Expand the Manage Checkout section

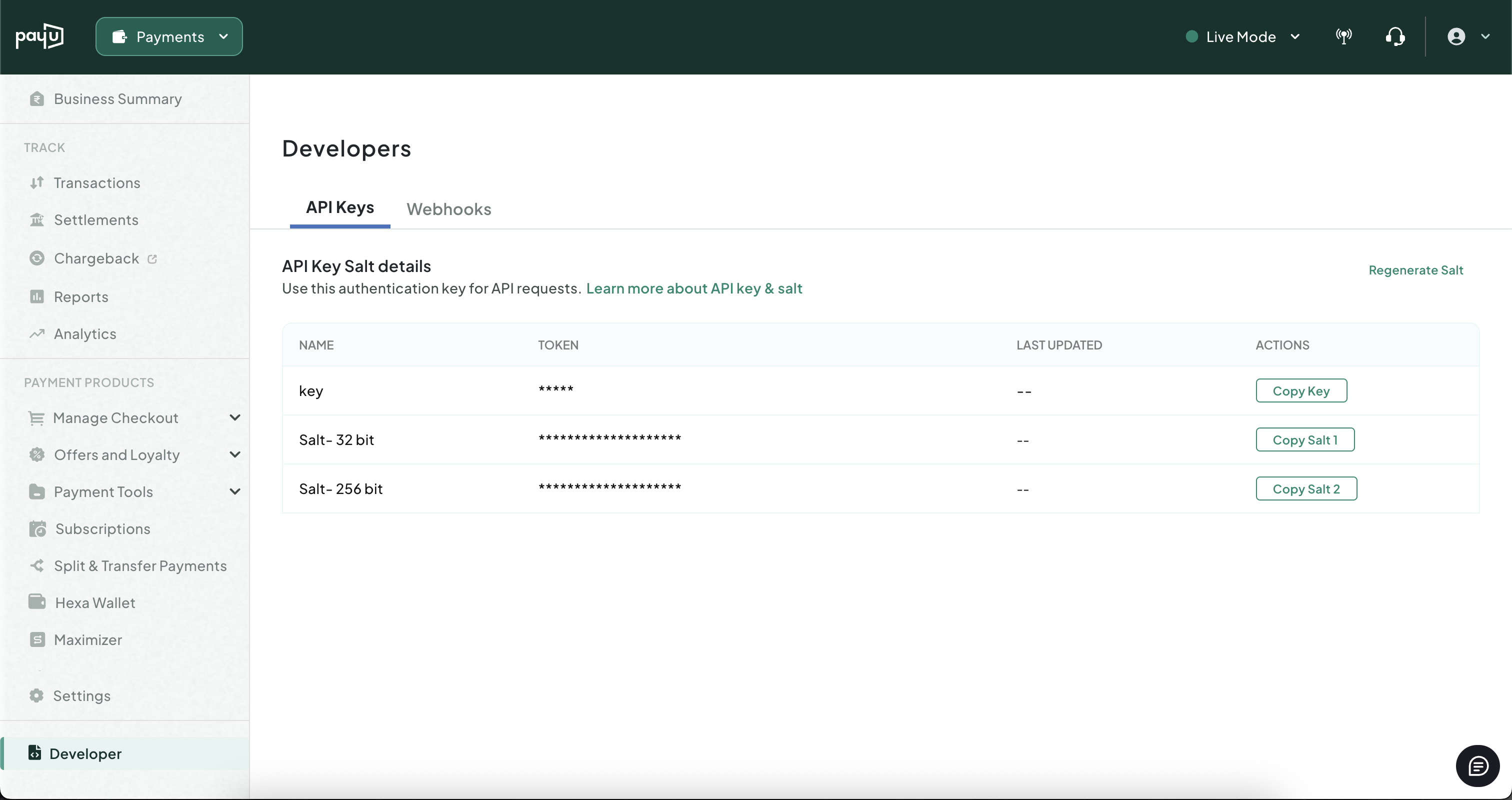(x=235, y=418)
